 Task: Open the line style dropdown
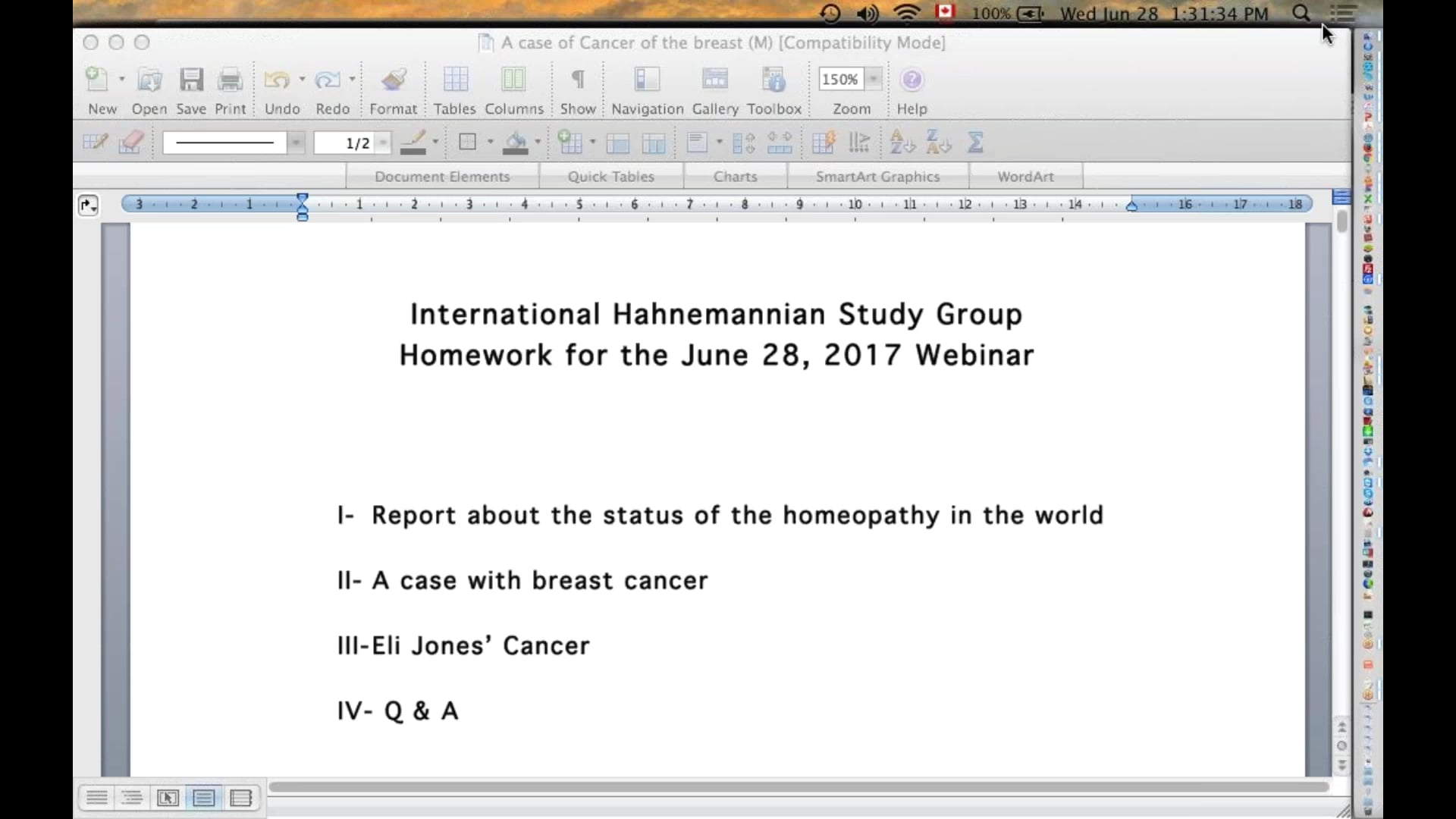[x=296, y=142]
